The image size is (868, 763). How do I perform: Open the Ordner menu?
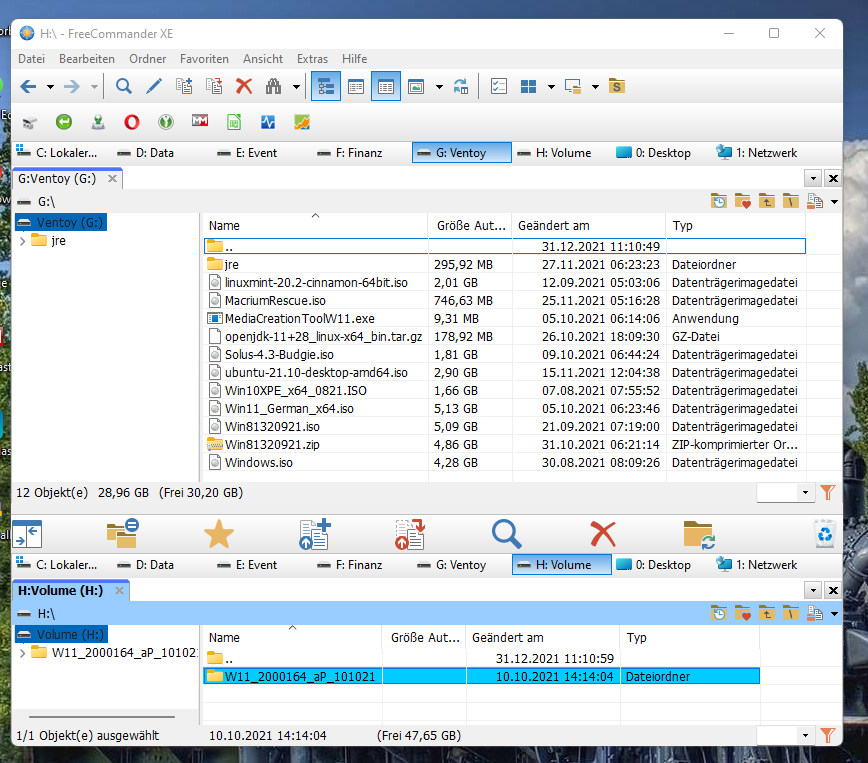pyautogui.click(x=148, y=59)
